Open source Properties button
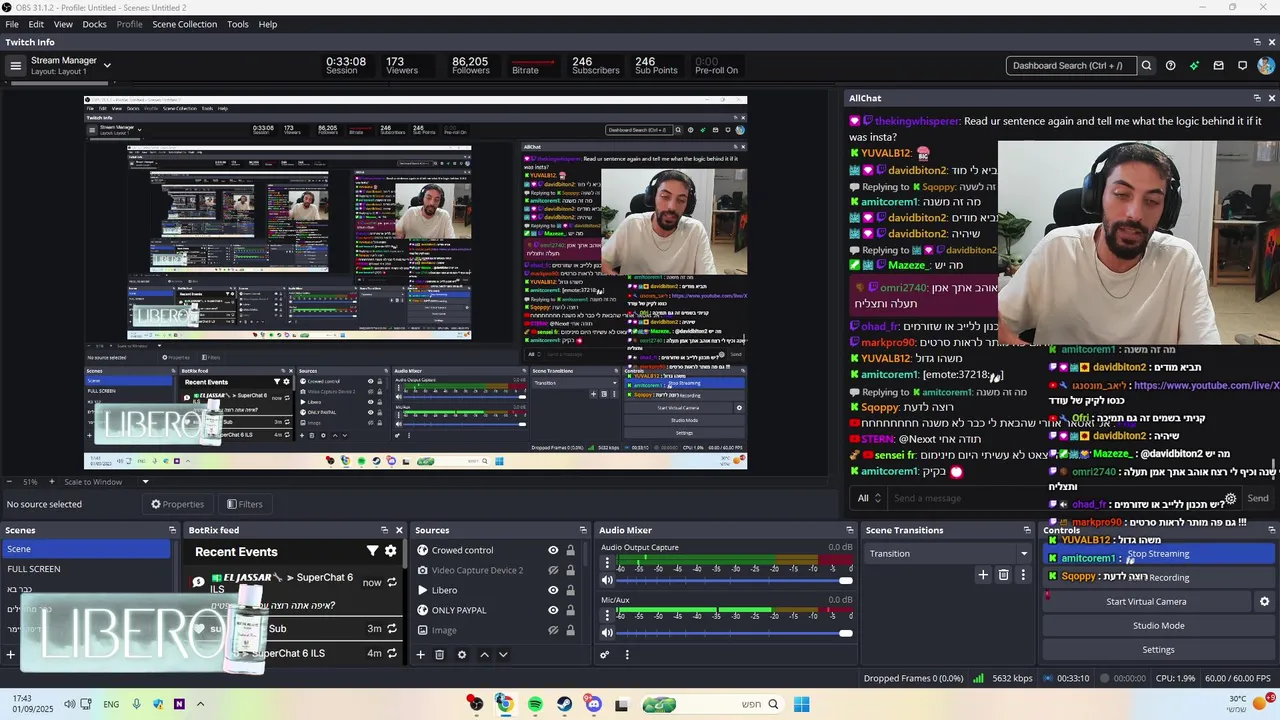Image resolution: width=1280 pixels, height=720 pixels. click(x=177, y=504)
